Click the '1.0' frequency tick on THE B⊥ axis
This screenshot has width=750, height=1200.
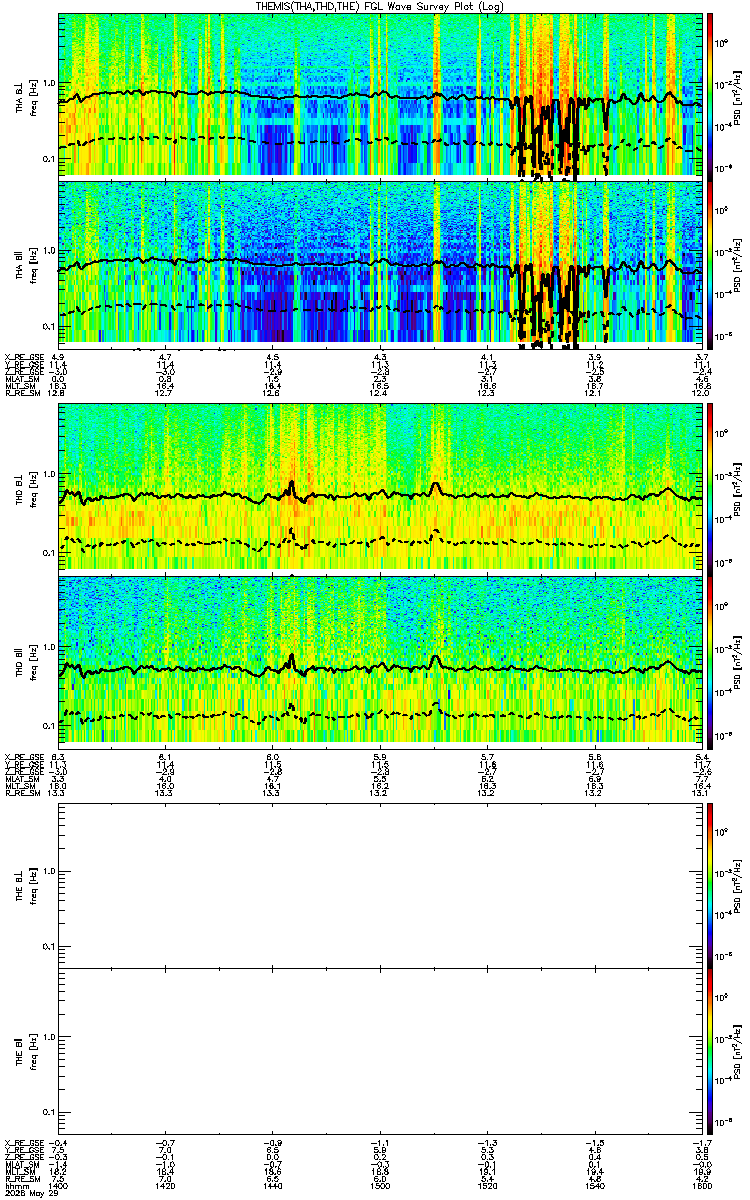tap(48, 872)
